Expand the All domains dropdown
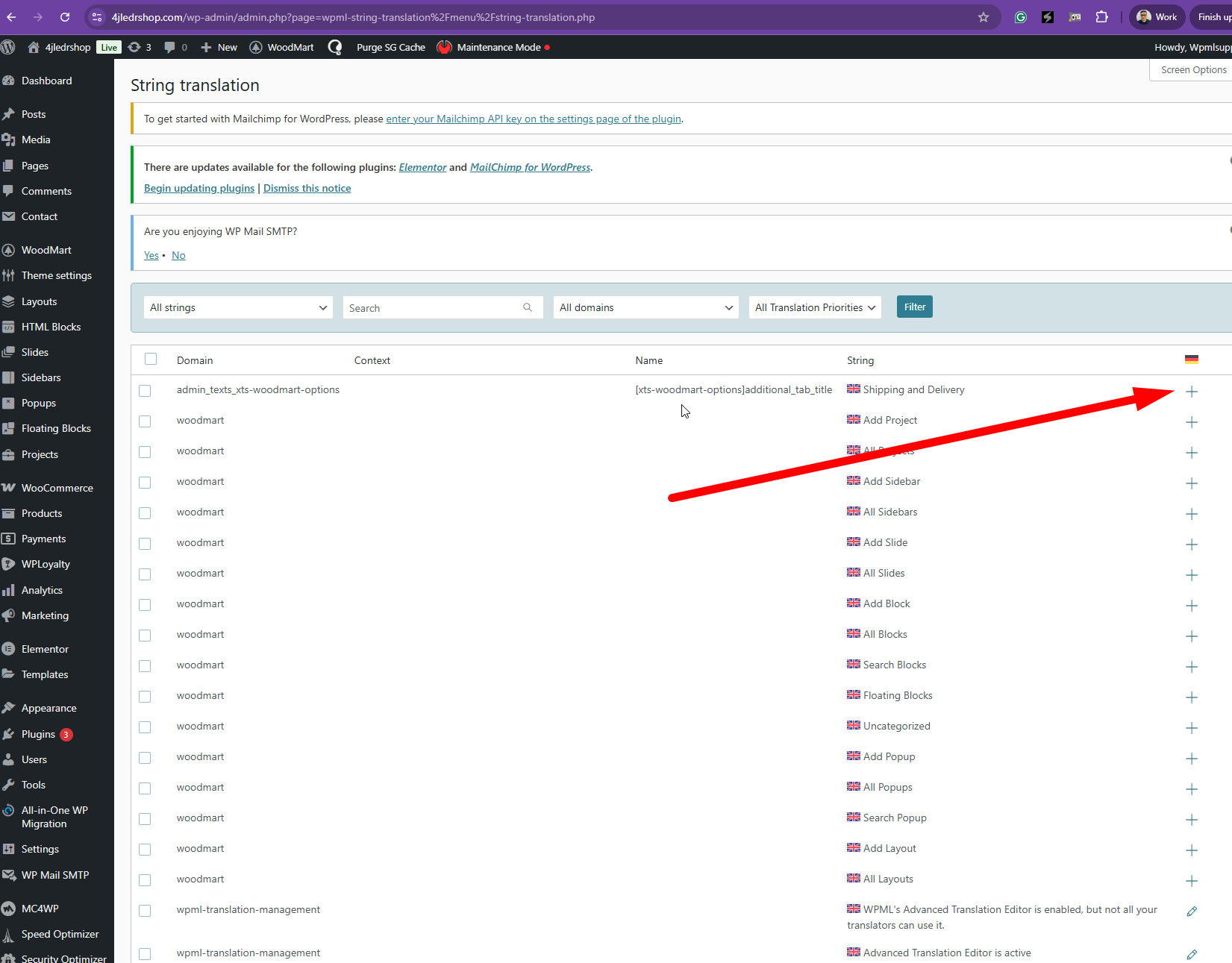 pyautogui.click(x=645, y=307)
